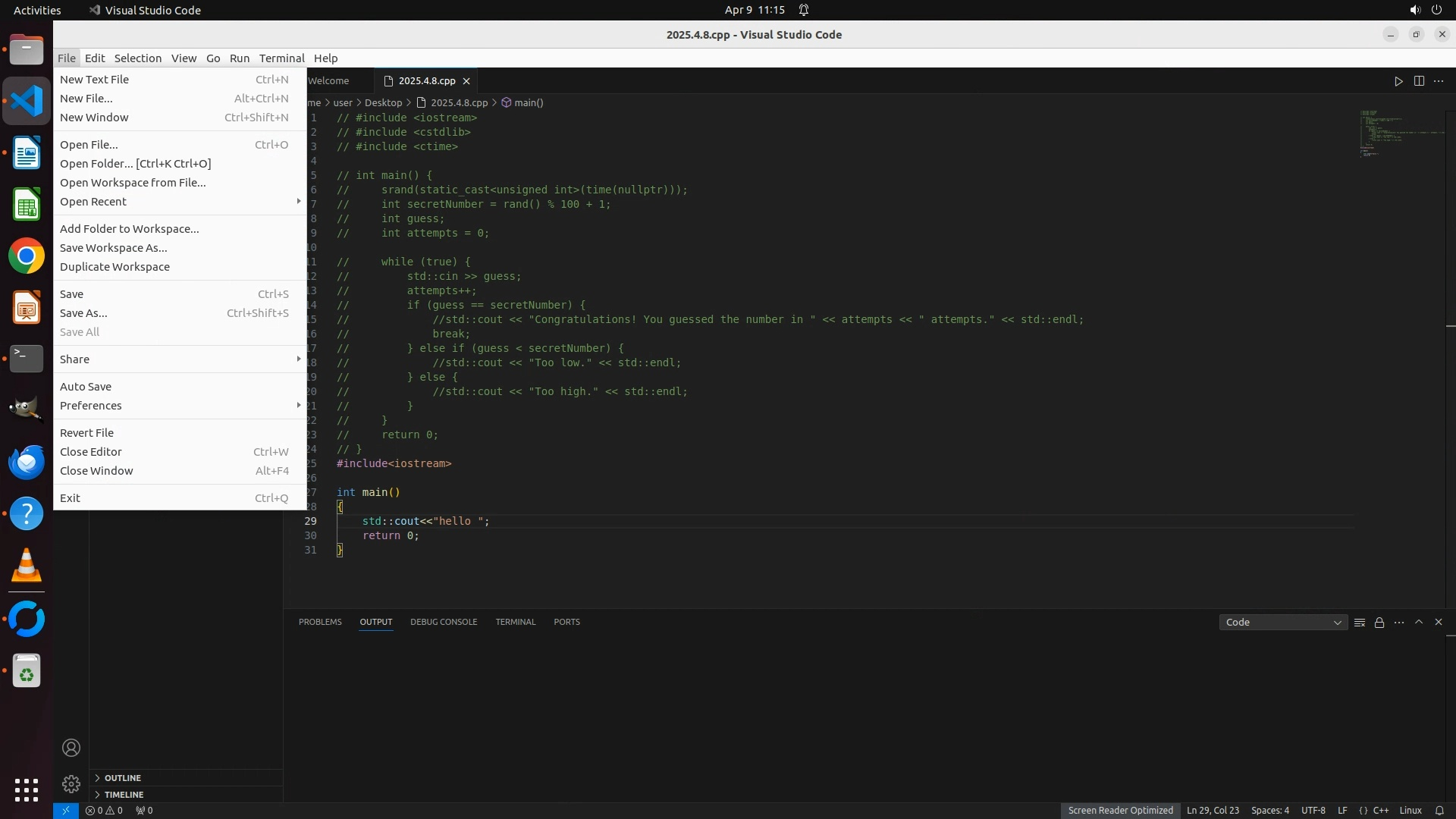Click Spaces: 4 indentation in the status bar
The width and height of the screenshot is (1456, 819).
tap(1269, 810)
